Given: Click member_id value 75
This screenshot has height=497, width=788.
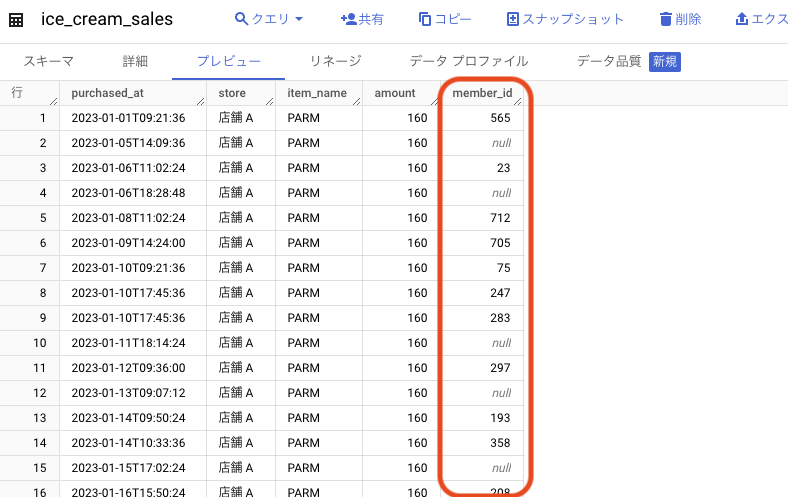Looking at the screenshot, I should point(504,268).
